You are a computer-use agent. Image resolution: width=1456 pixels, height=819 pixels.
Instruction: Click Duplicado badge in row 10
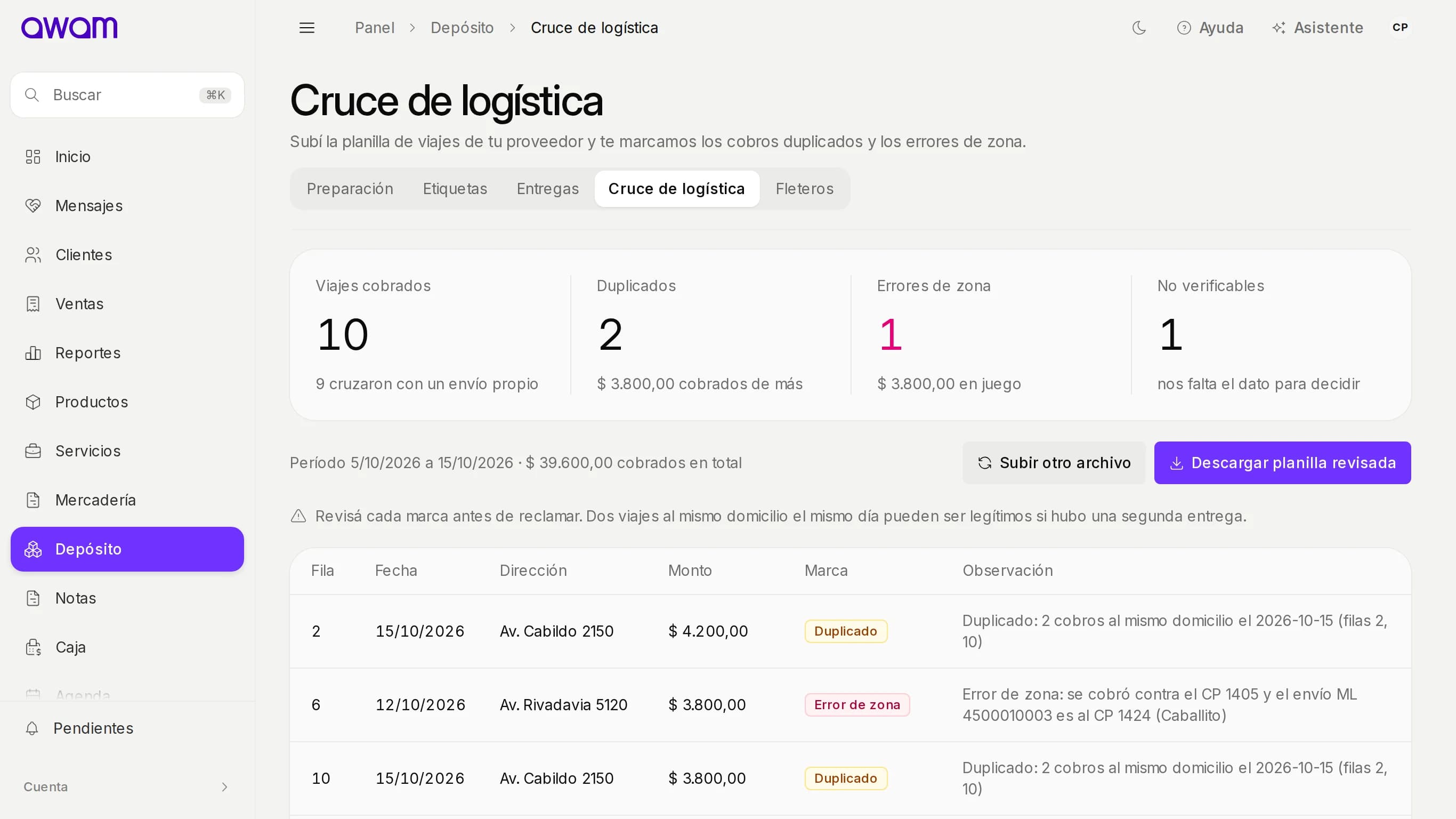click(846, 778)
